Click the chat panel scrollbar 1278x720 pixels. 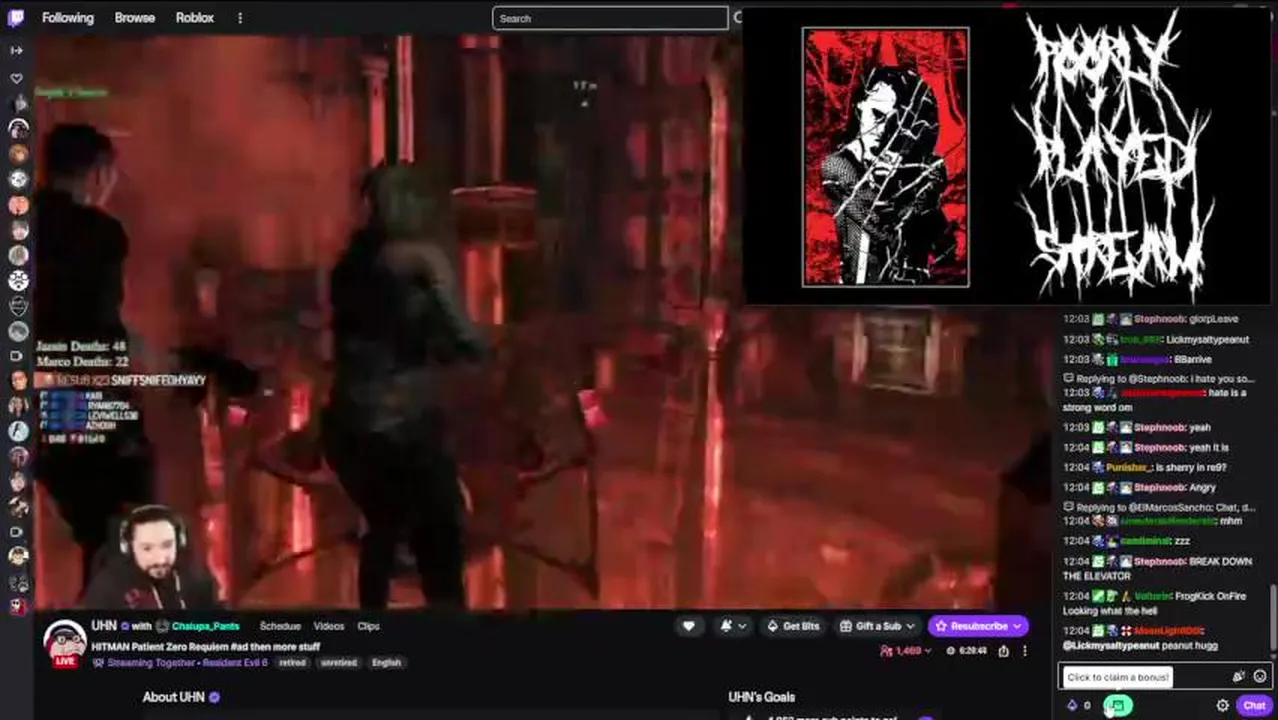[1273, 618]
